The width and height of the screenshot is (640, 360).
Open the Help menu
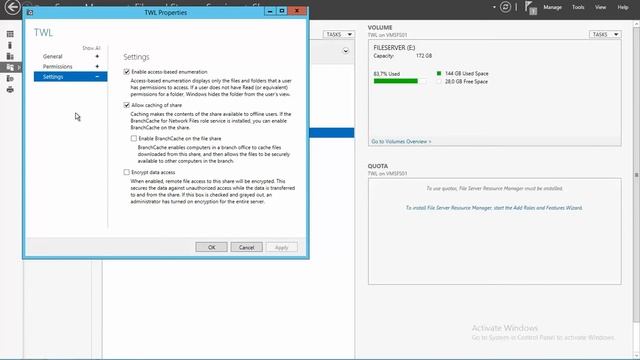coord(622,7)
